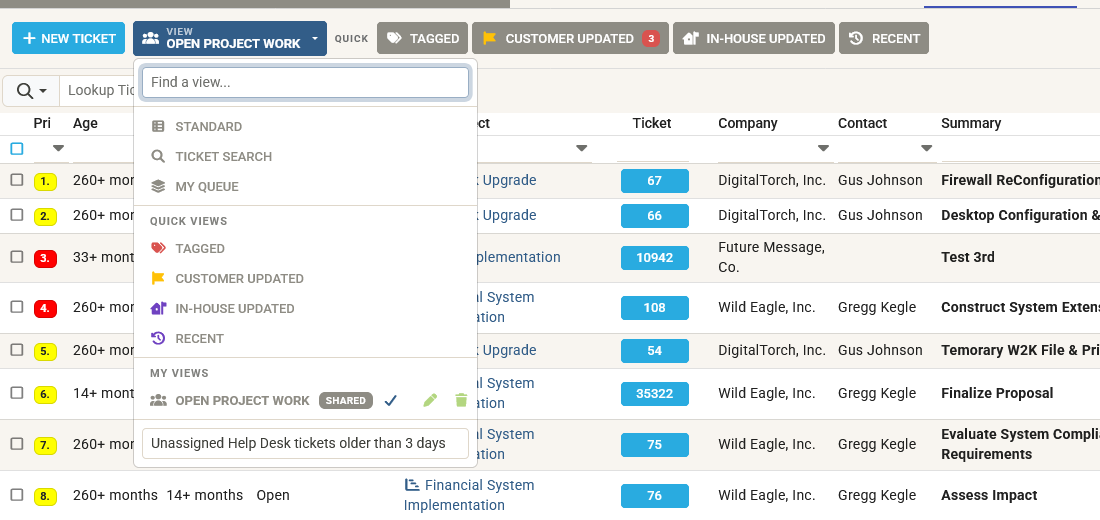The height and width of the screenshot is (520, 1100).
Task: Open the Project column filter dropdown
Action: tap(582, 148)
